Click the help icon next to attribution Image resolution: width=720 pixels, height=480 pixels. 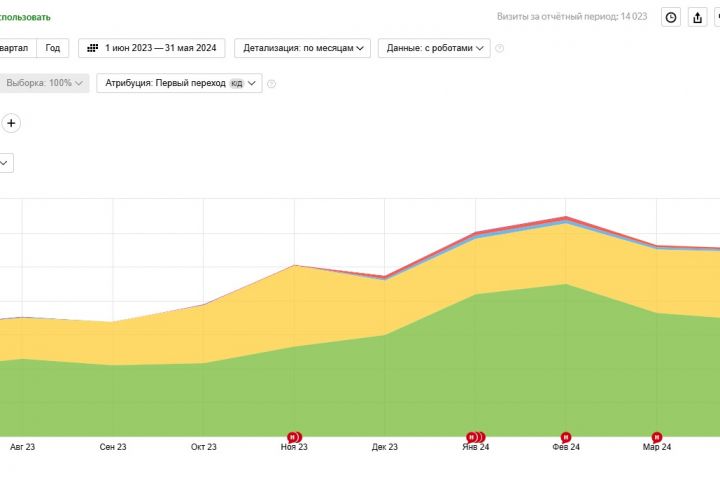pos(271,84)
